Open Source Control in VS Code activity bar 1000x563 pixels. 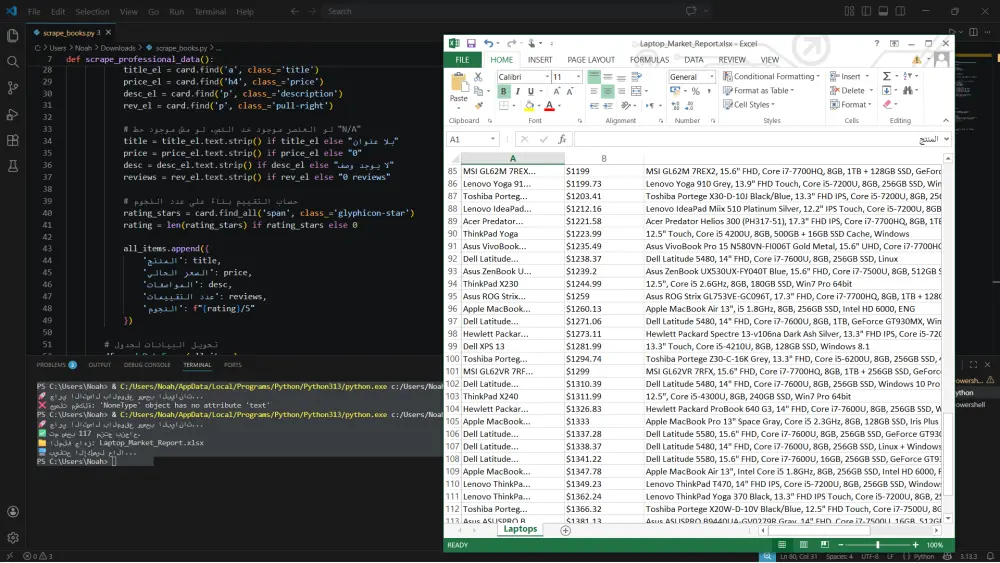coord(13,88)
